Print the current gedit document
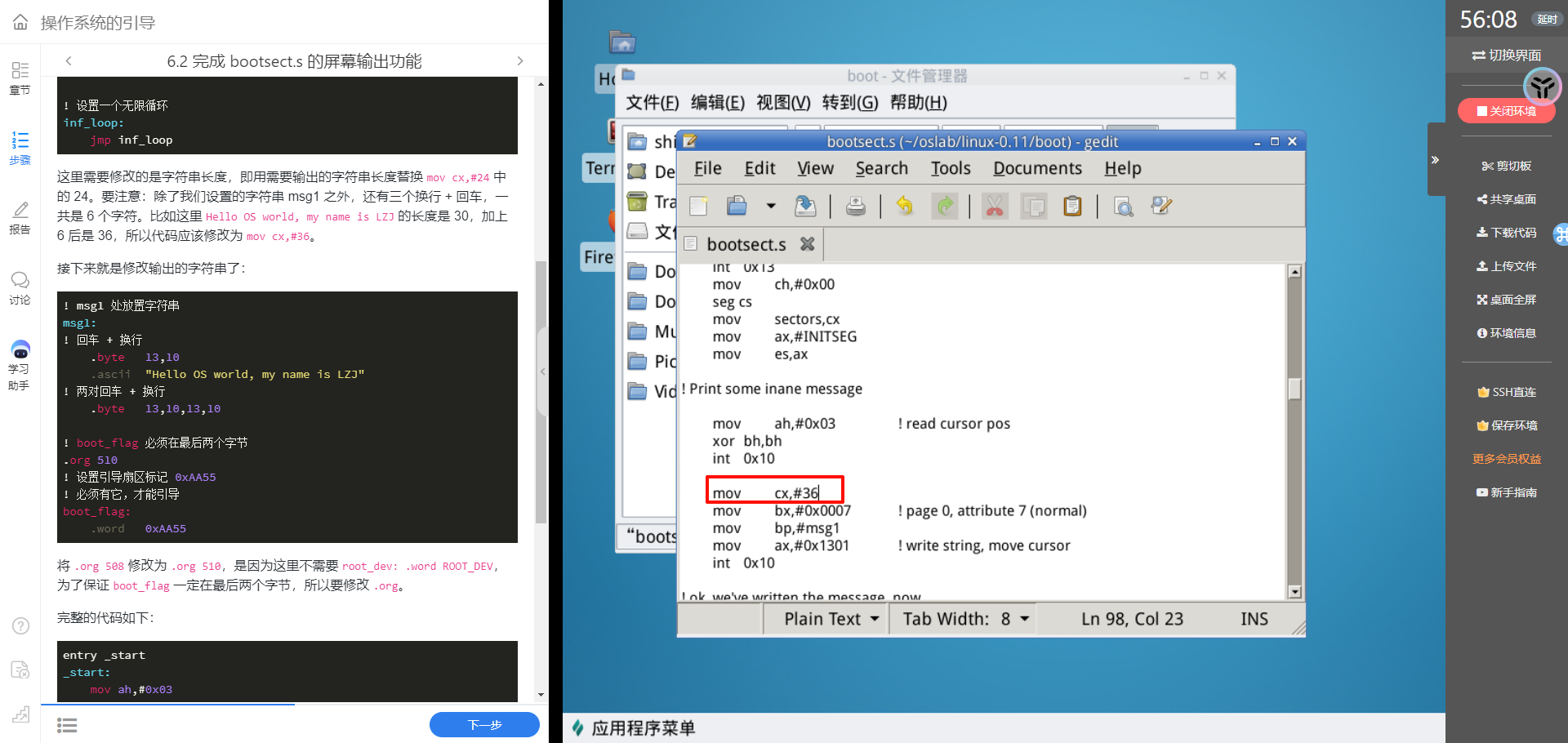Image resolution: width=1568 pixels, height=743 pixels. pyautogui.click(x=855, y=206)
